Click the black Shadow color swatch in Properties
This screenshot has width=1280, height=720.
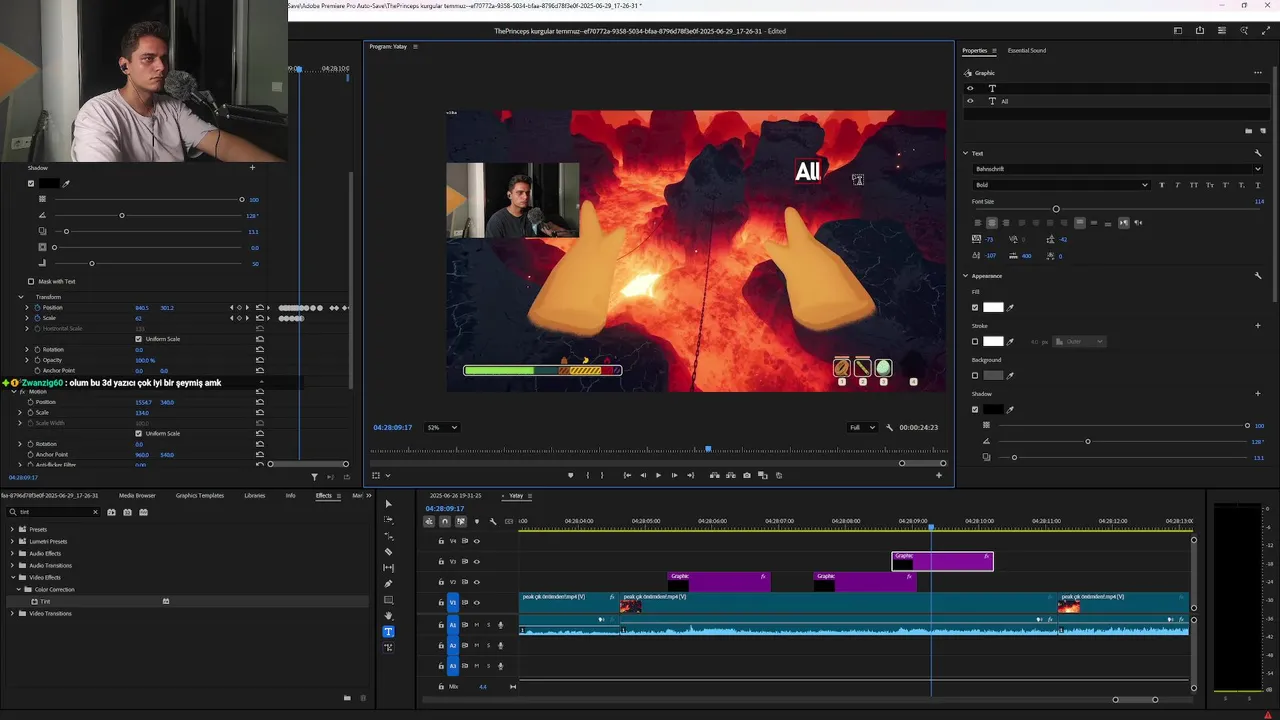point(993,410)
